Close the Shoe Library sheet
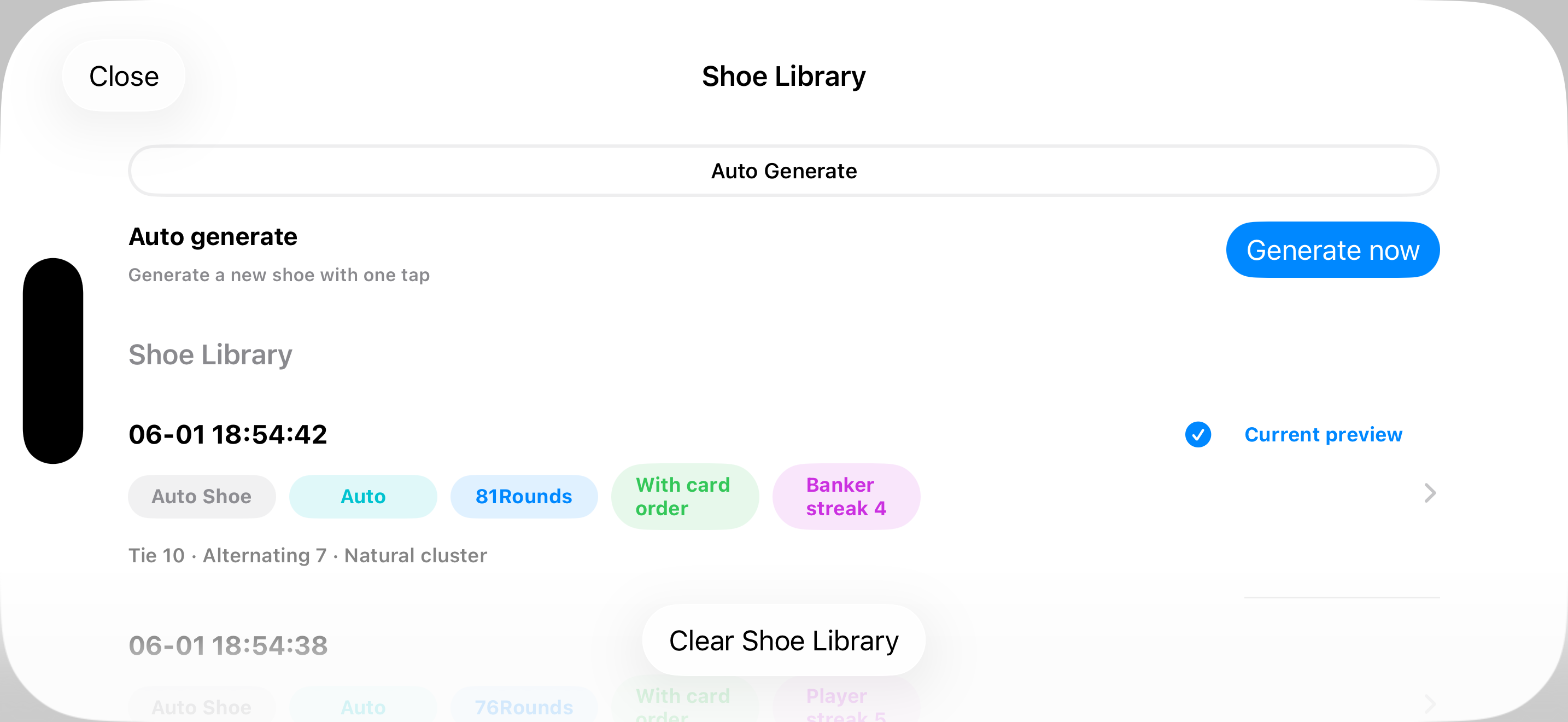The width and height of the screenshot is (1568, 722). 124,76
